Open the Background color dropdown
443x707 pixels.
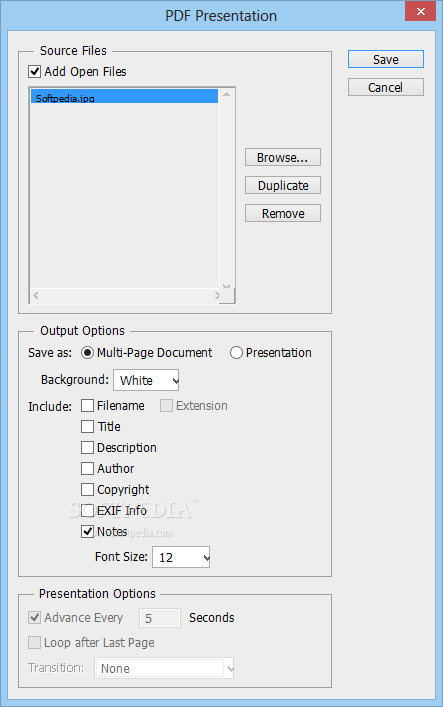click(x=146, y=380)
